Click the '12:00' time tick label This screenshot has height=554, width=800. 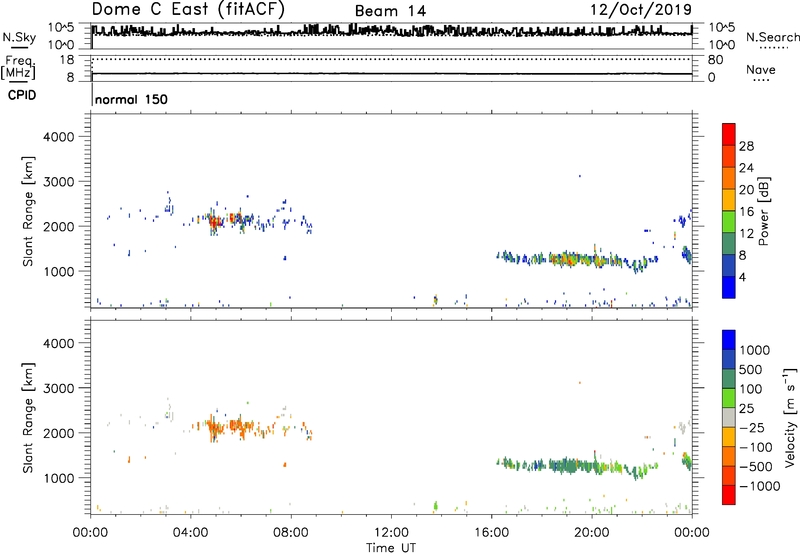pos(391,533)
